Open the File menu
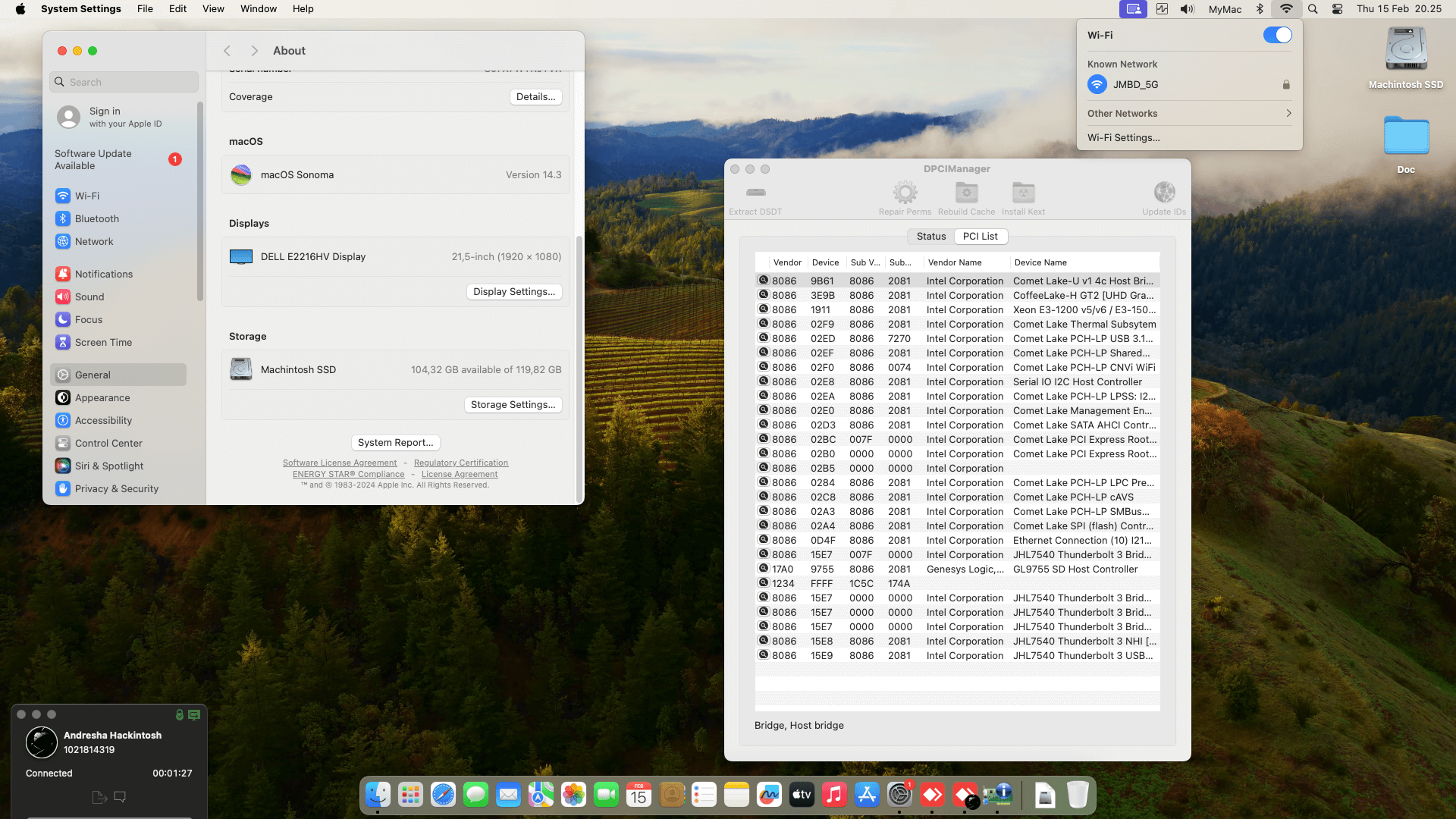The width and height of the screenshot is (1456, 819). click(145, 9)
